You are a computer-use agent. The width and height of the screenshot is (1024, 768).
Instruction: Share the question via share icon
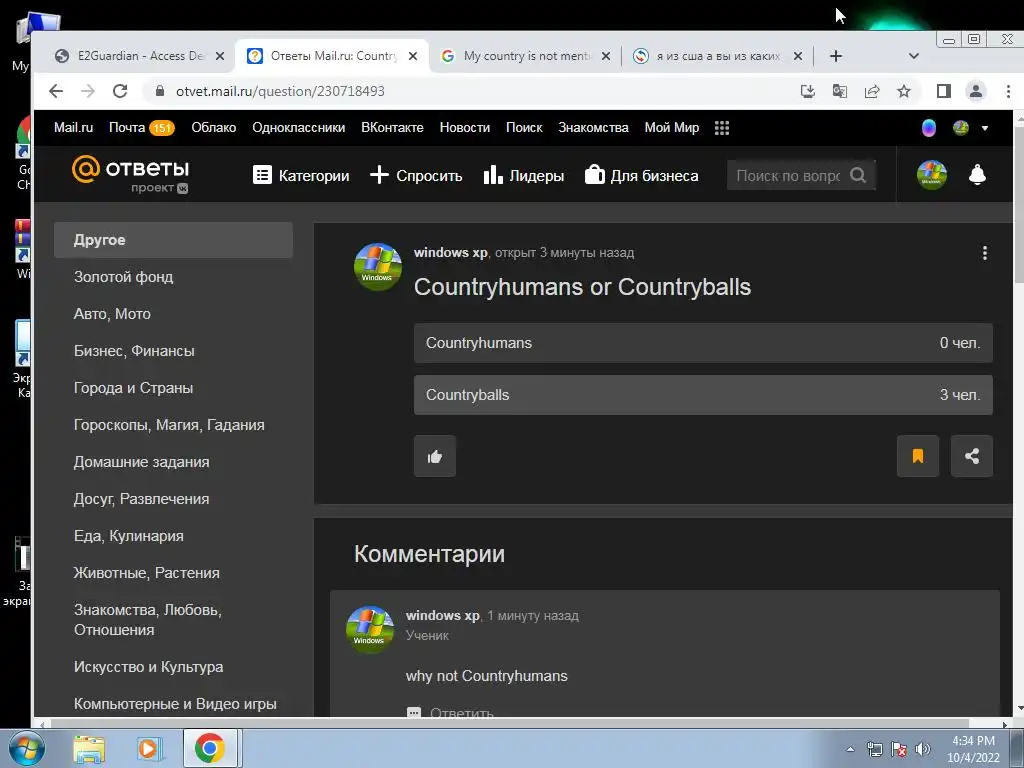[972, 456]
